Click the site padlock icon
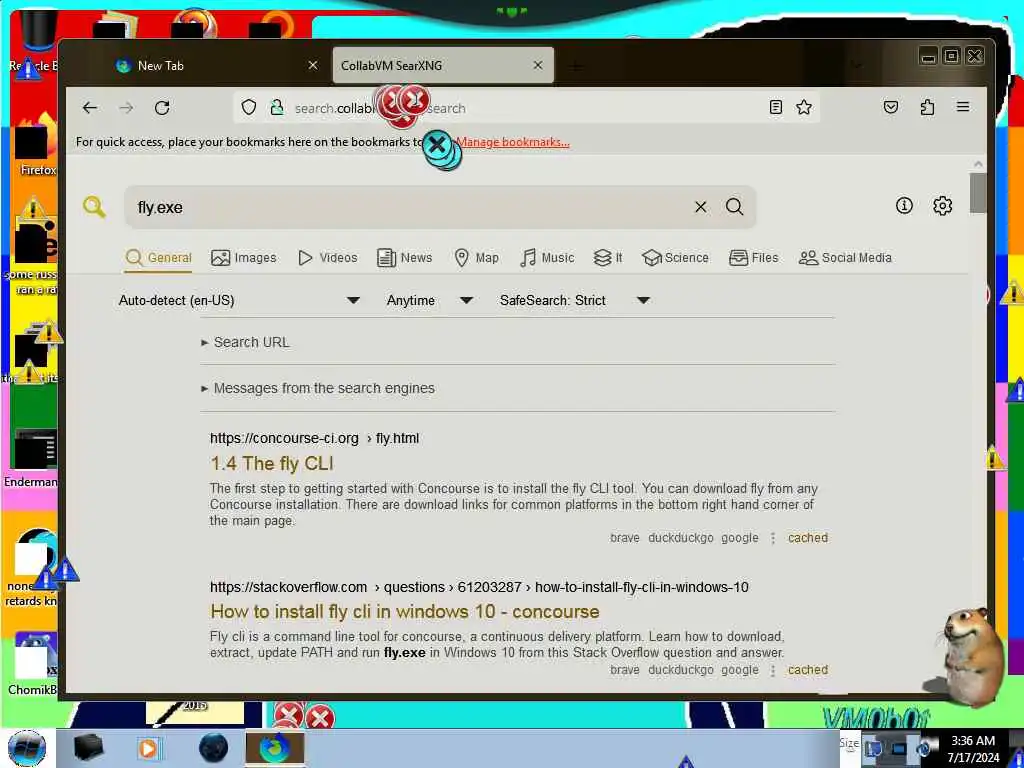Screen dimensions: 1024x768 click(277, 107)
